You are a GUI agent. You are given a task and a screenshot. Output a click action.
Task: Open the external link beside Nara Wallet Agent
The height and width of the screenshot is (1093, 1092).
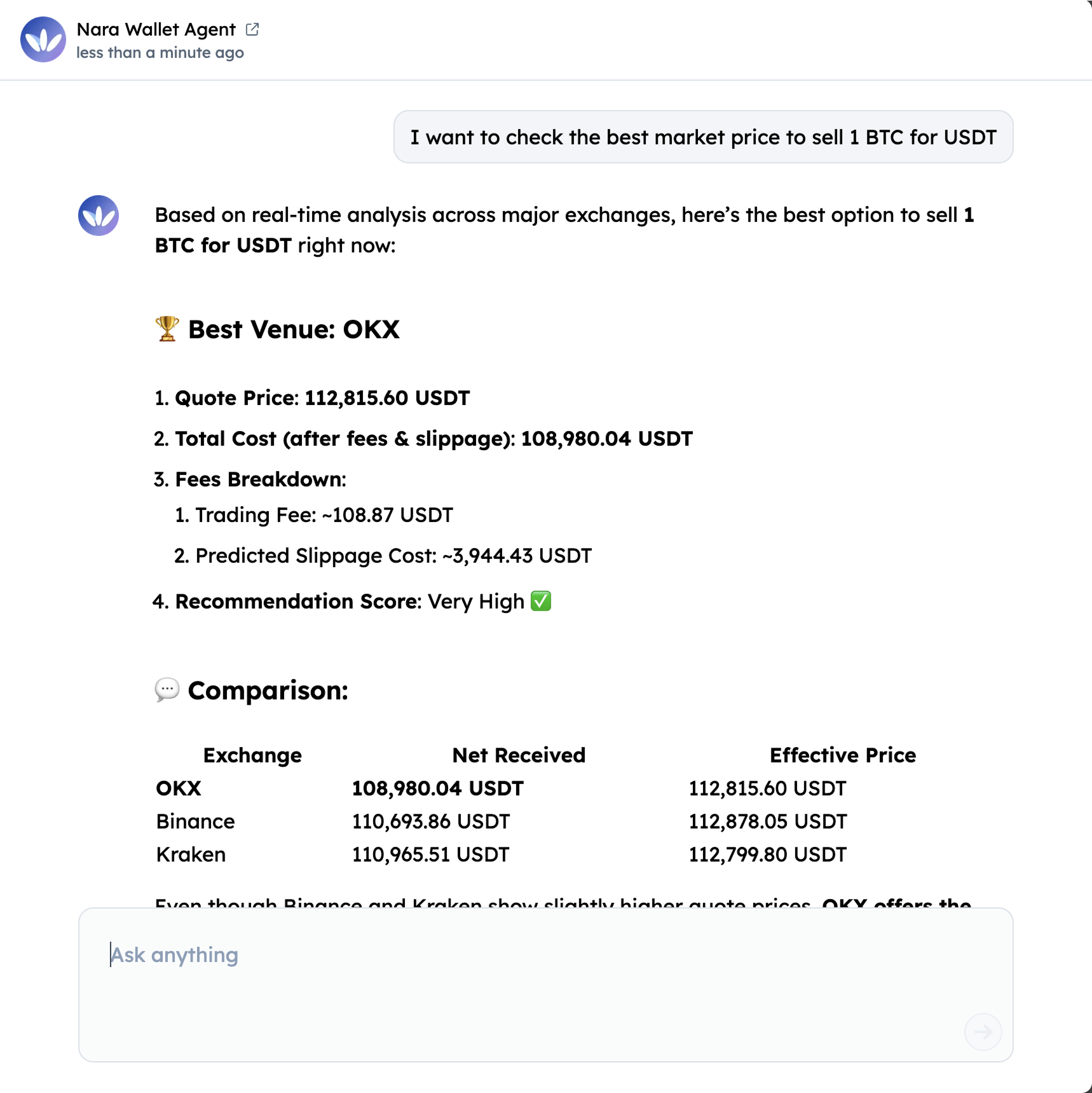point(252,29)
